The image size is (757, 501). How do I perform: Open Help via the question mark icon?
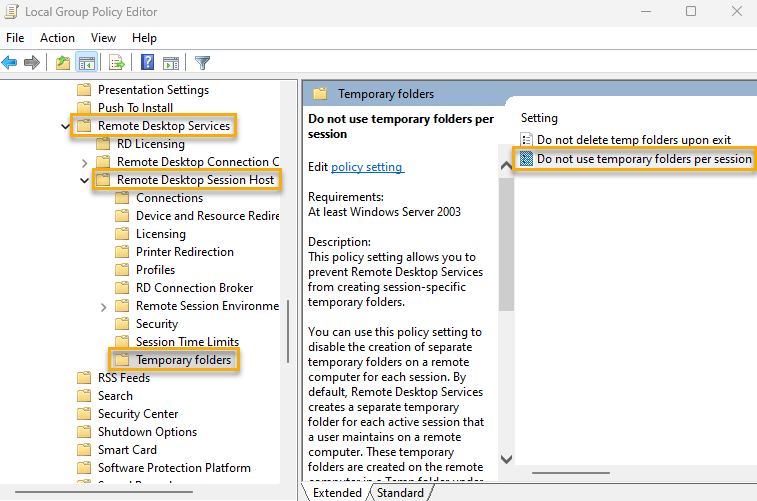(147, 62)
